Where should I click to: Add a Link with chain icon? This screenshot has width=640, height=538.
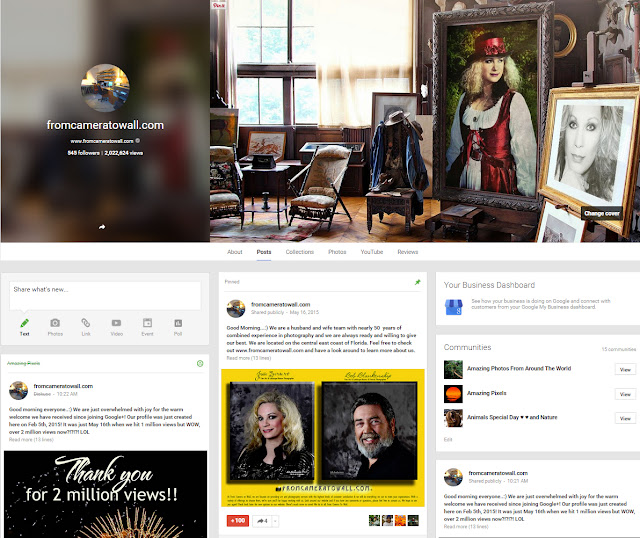point(86,323)
